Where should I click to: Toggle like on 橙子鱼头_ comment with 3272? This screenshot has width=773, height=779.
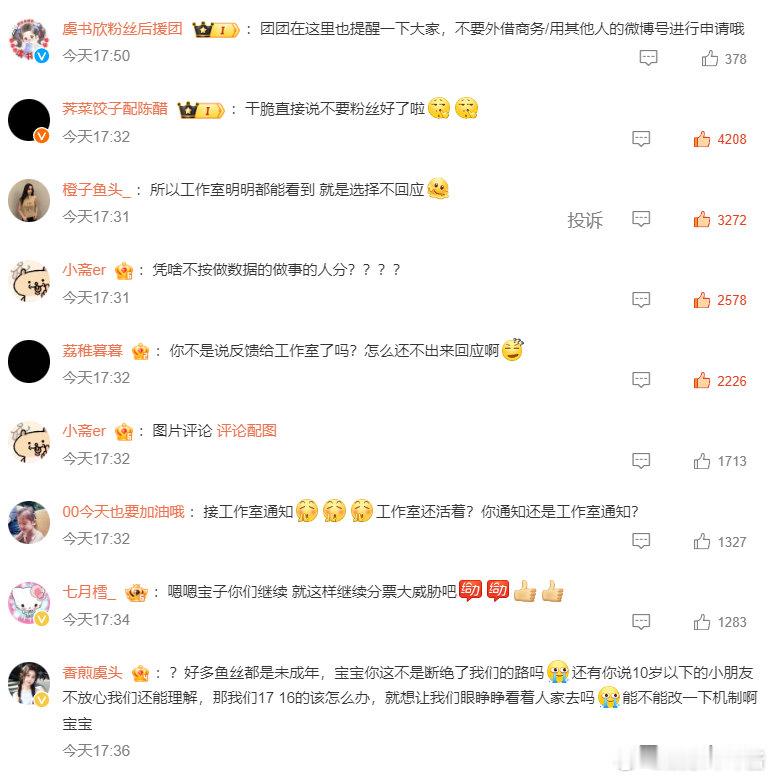pyautogui.click(x=701, y=220)
